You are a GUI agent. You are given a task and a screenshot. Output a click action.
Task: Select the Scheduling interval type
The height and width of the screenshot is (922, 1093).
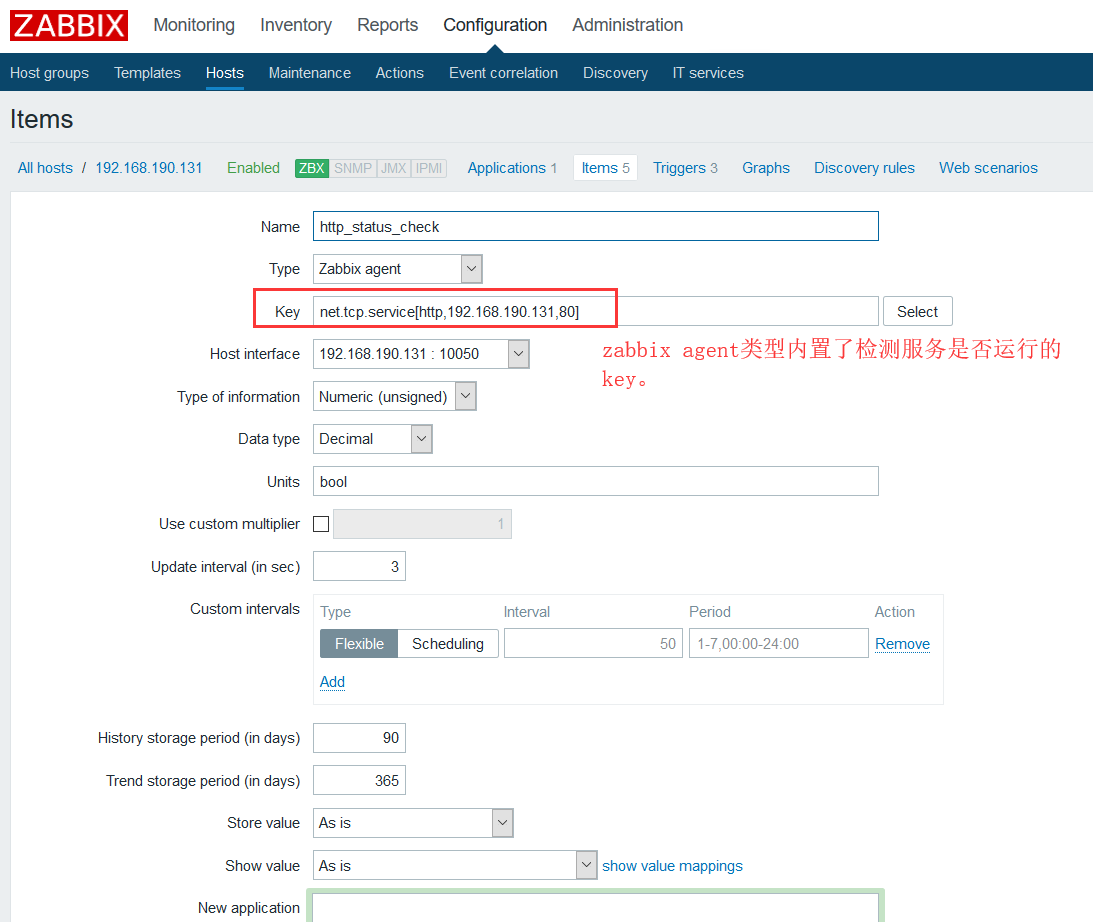click(x=448, y=643)
